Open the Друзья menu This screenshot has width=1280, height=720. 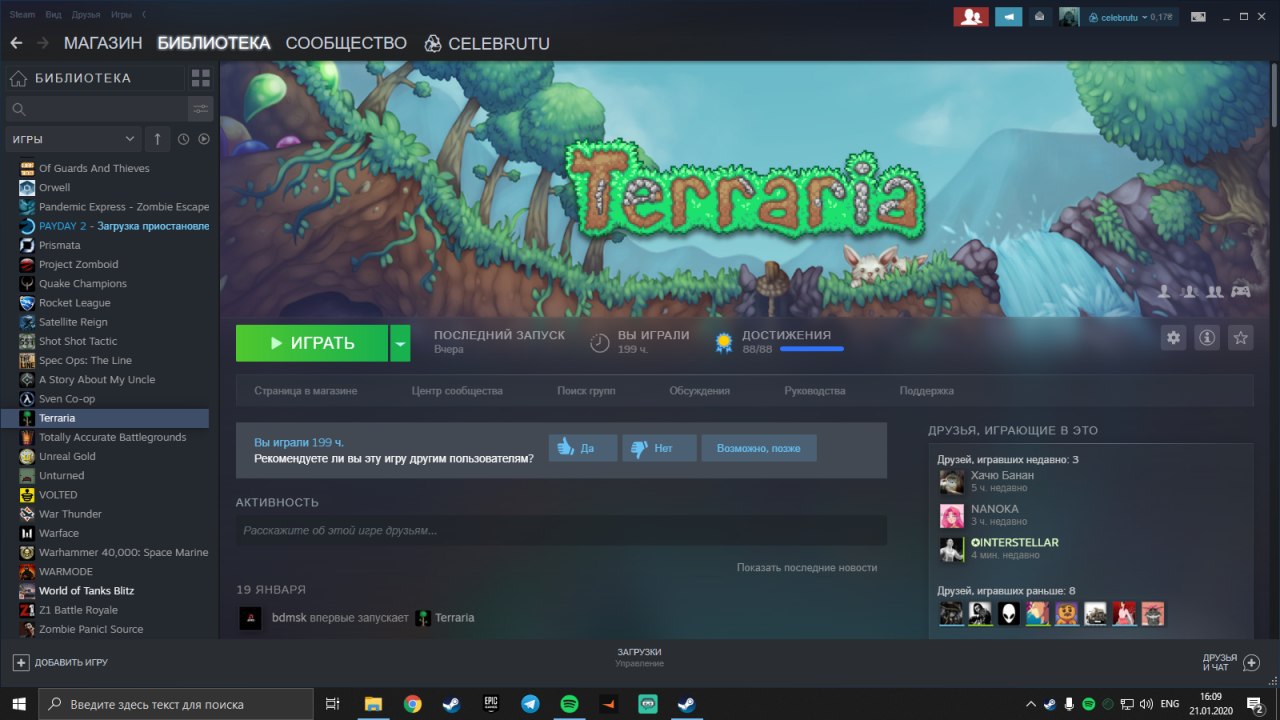click(86, 15)
